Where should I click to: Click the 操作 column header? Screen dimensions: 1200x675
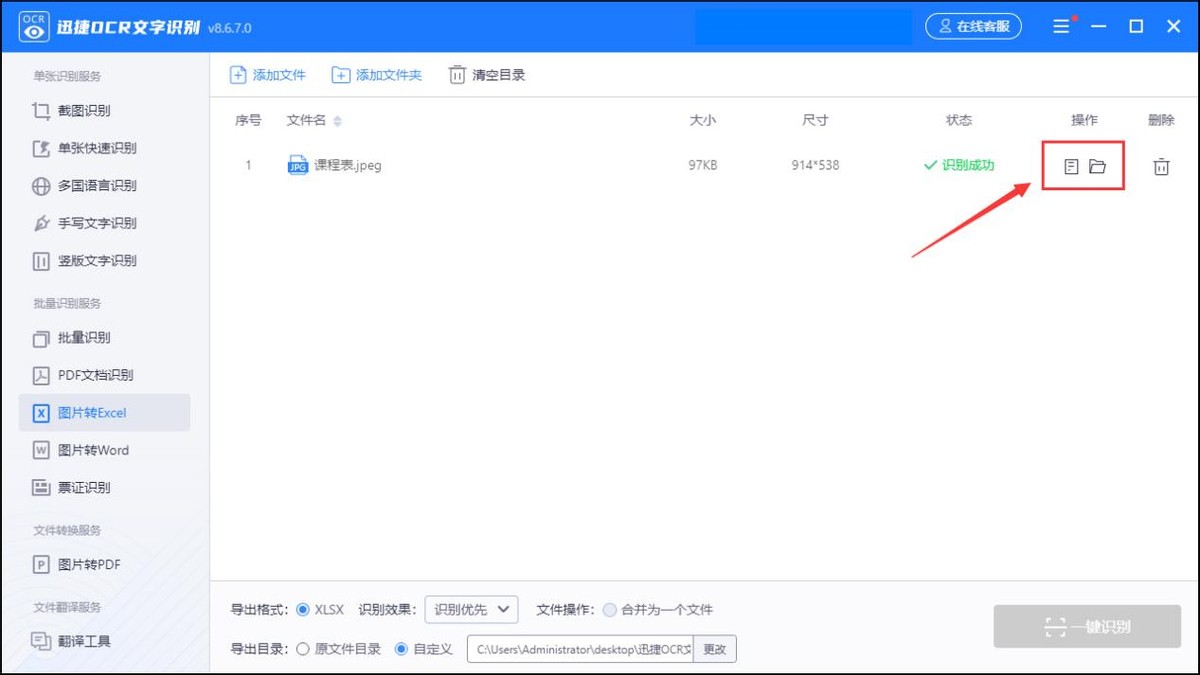[1085, 120]
